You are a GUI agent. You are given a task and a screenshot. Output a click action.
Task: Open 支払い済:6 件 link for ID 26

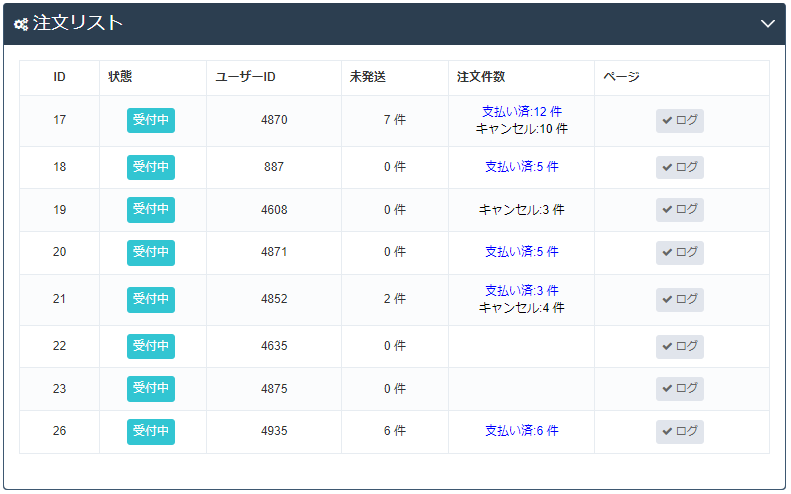coord(521,431)
